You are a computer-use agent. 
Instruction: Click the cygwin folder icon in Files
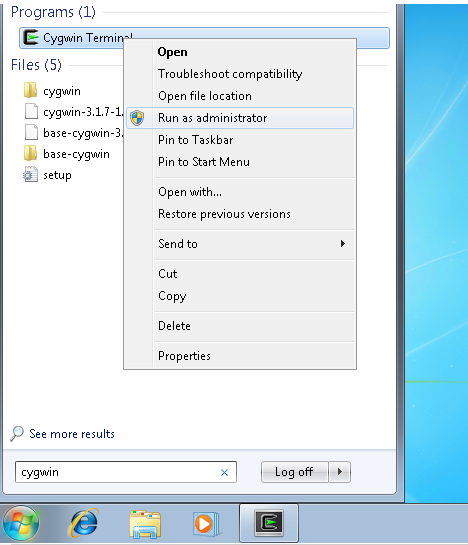click(31, 90)
